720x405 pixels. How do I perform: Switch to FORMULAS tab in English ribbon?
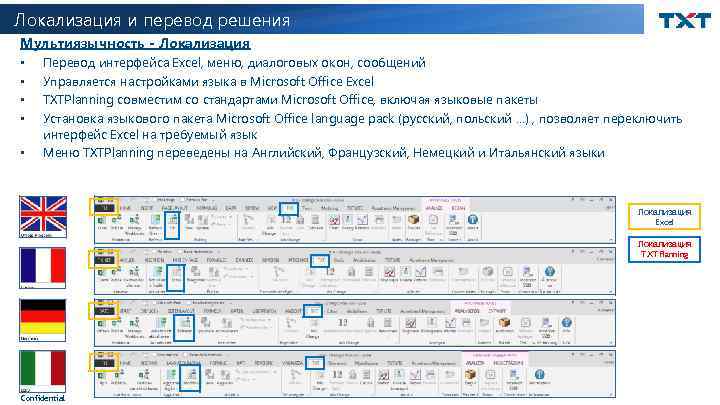[206, 208]
